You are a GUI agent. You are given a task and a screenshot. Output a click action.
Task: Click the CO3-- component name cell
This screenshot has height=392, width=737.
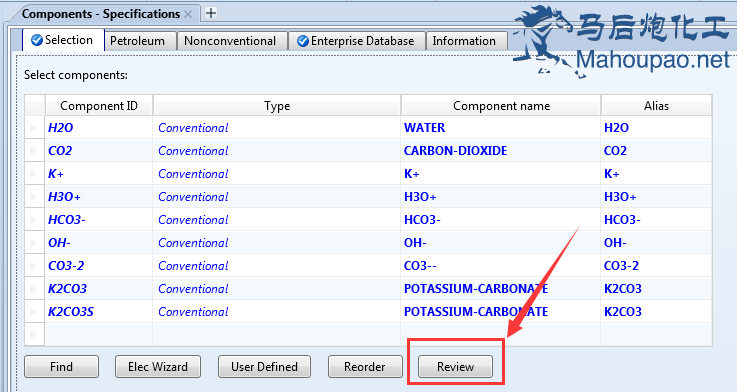pyautogui.click(x=501, y=266)
